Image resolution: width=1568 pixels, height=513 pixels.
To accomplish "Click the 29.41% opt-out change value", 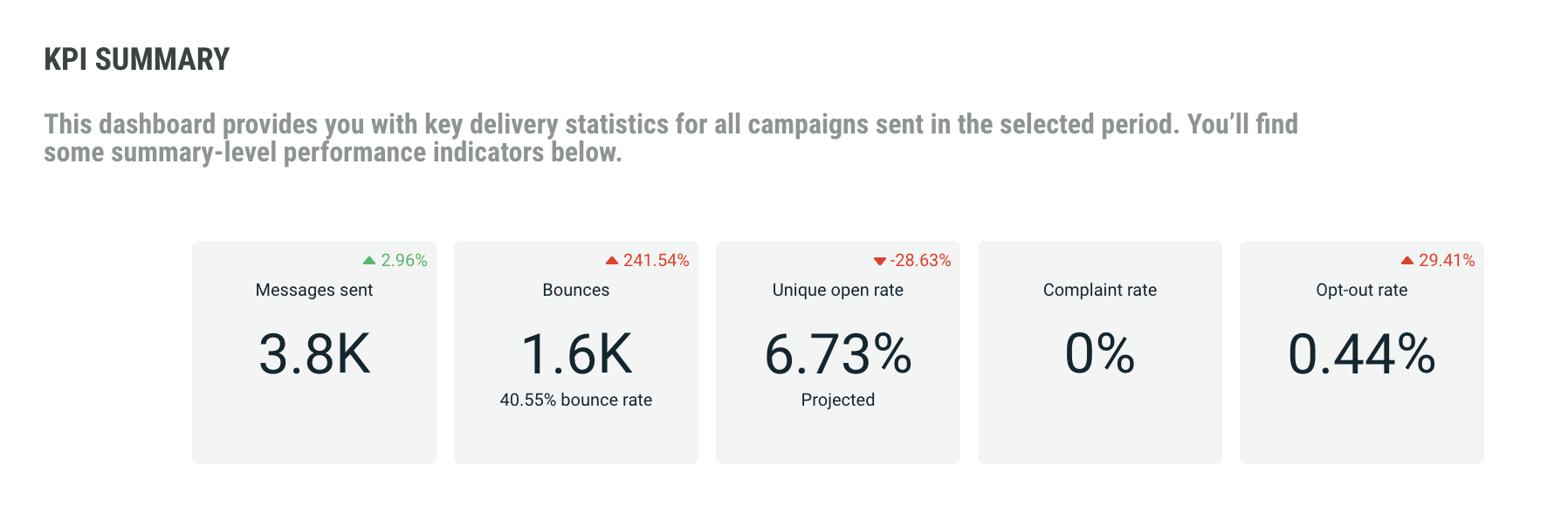I will point(1447,261).
